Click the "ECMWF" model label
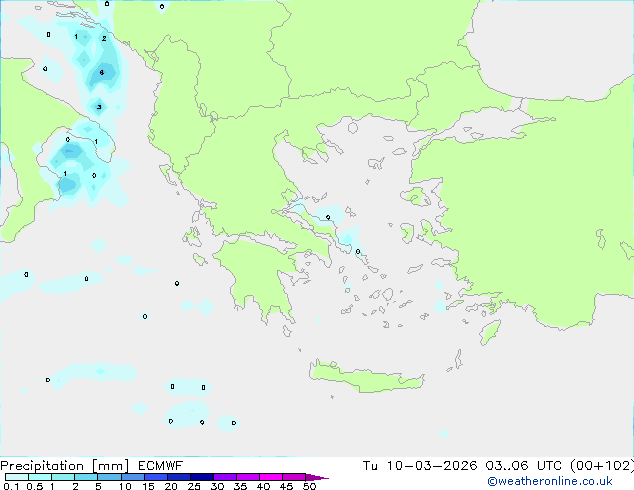 click(x=161, y=466)
